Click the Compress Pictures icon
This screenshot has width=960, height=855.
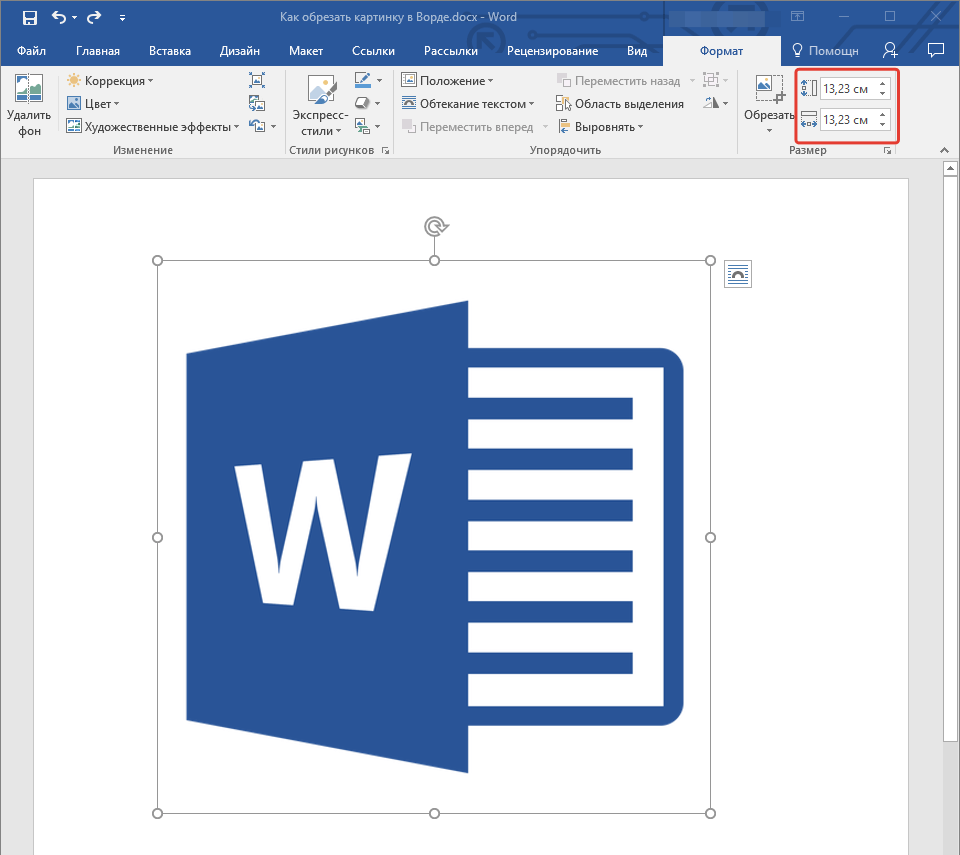257,80
